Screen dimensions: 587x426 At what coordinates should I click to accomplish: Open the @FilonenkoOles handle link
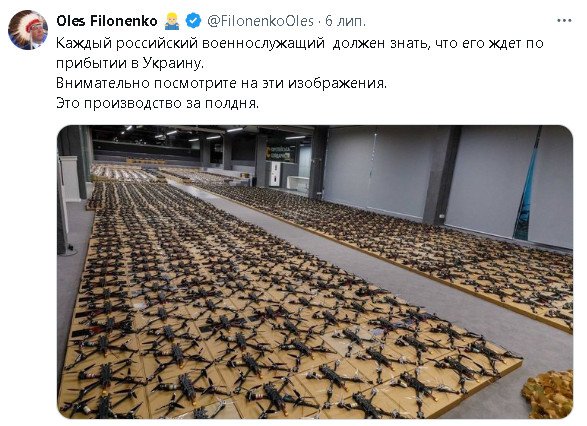click(x=261, y=21)
